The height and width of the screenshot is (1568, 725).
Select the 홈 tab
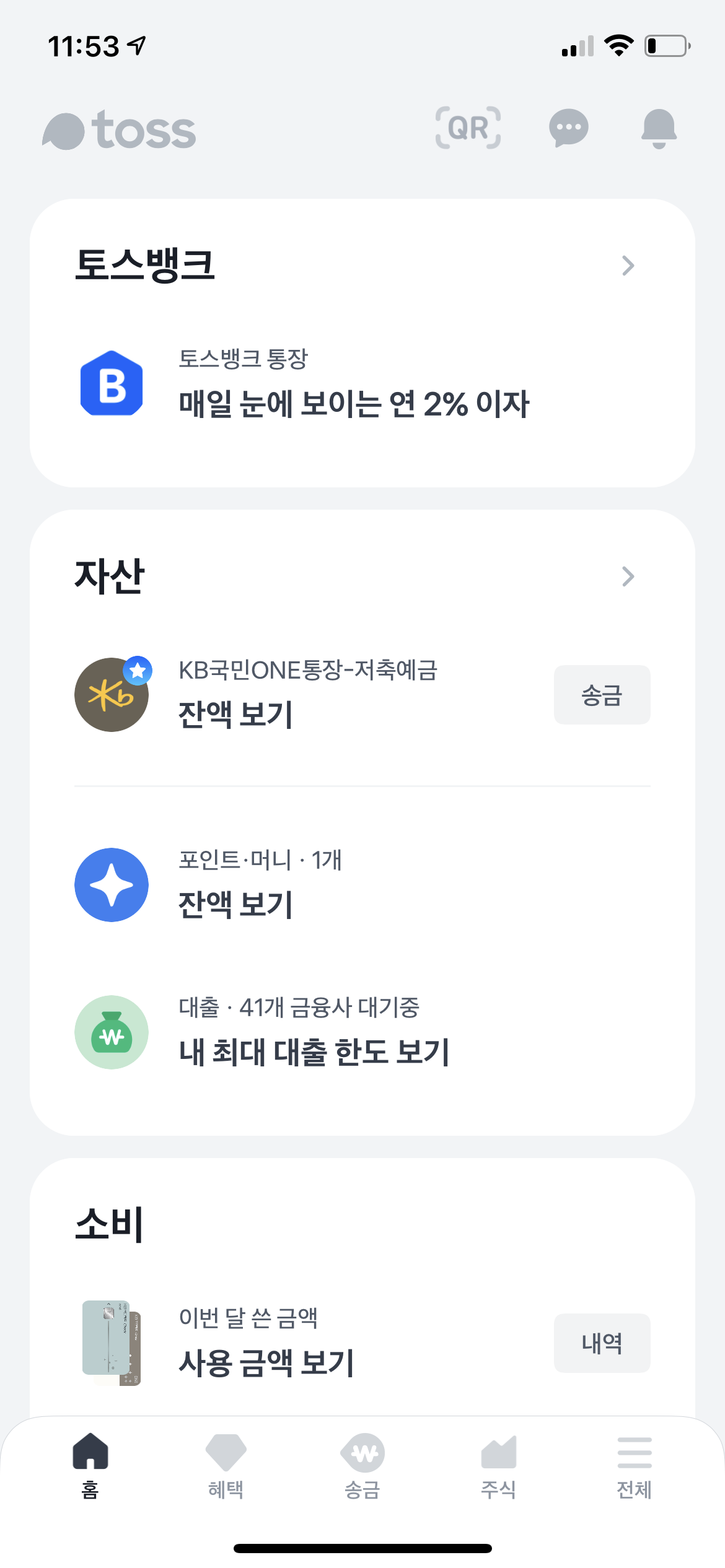(90, 1466)
